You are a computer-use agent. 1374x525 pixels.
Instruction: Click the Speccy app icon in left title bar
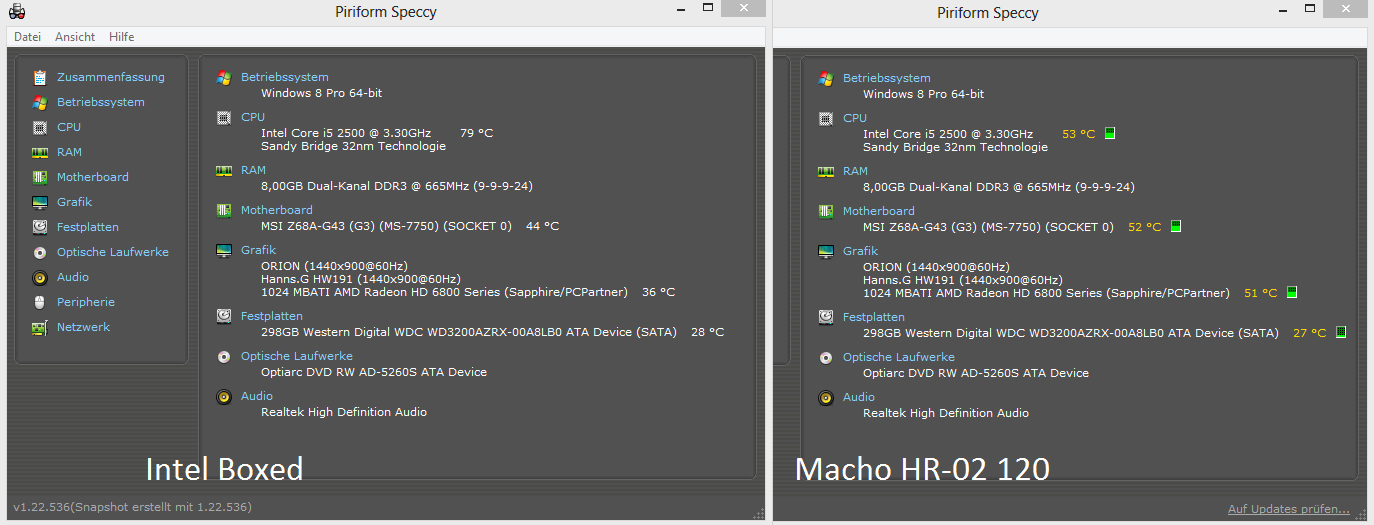17,12
